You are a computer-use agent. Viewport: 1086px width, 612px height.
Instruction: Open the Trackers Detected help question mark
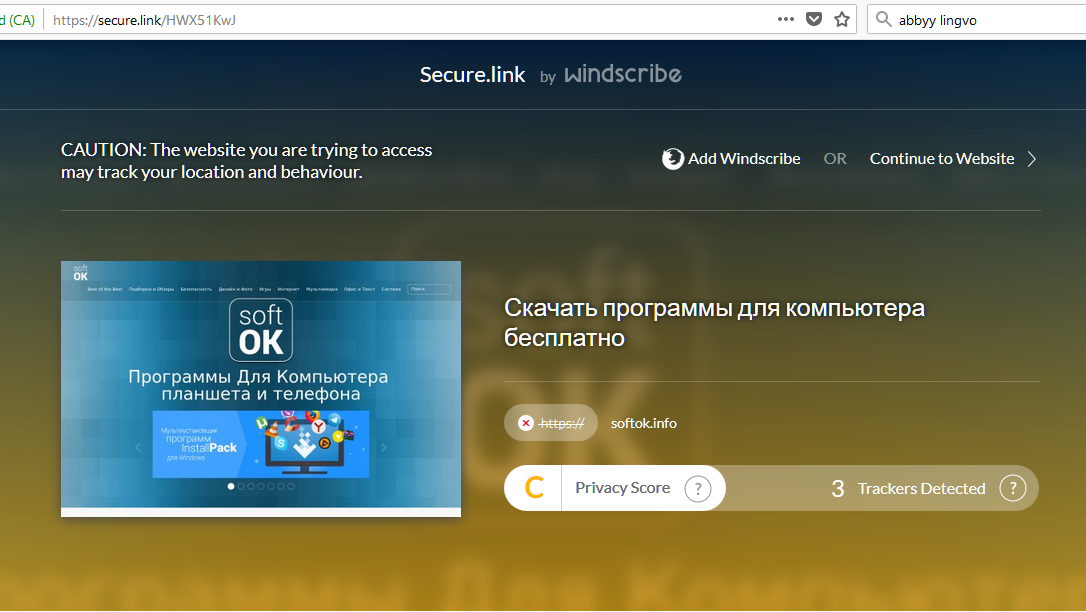click(1013, 488)
